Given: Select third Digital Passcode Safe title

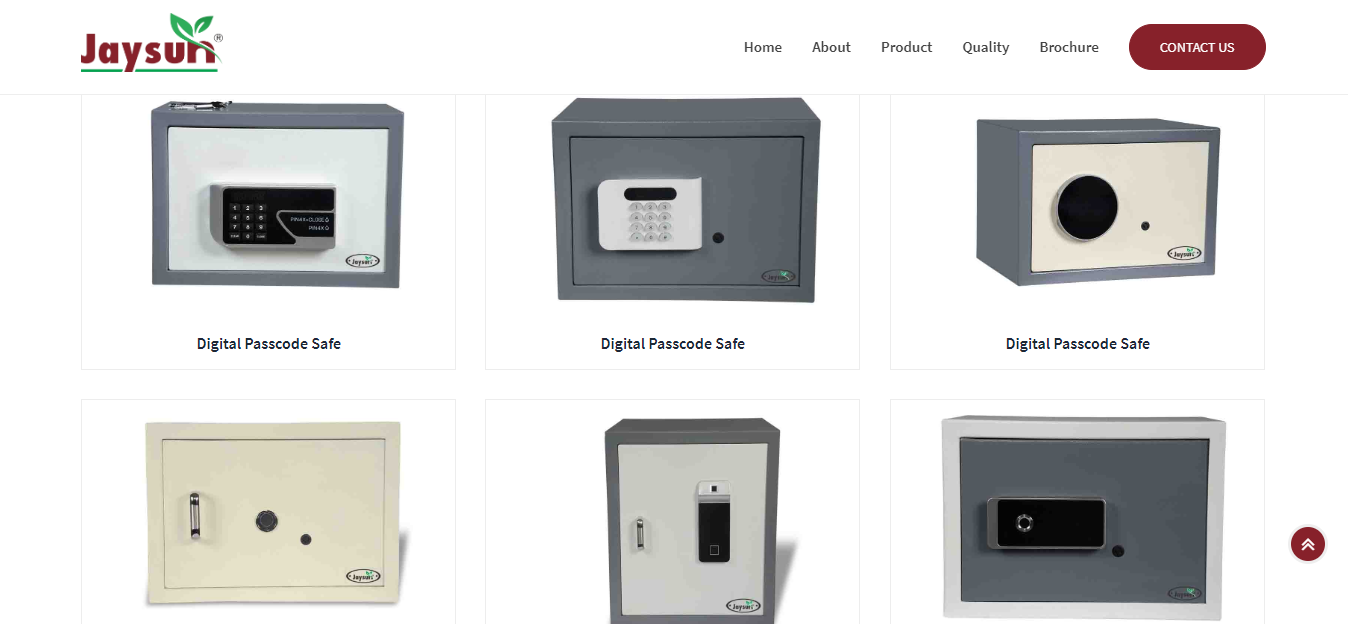Looking at the screenshot, I should tap(1078, 343).
